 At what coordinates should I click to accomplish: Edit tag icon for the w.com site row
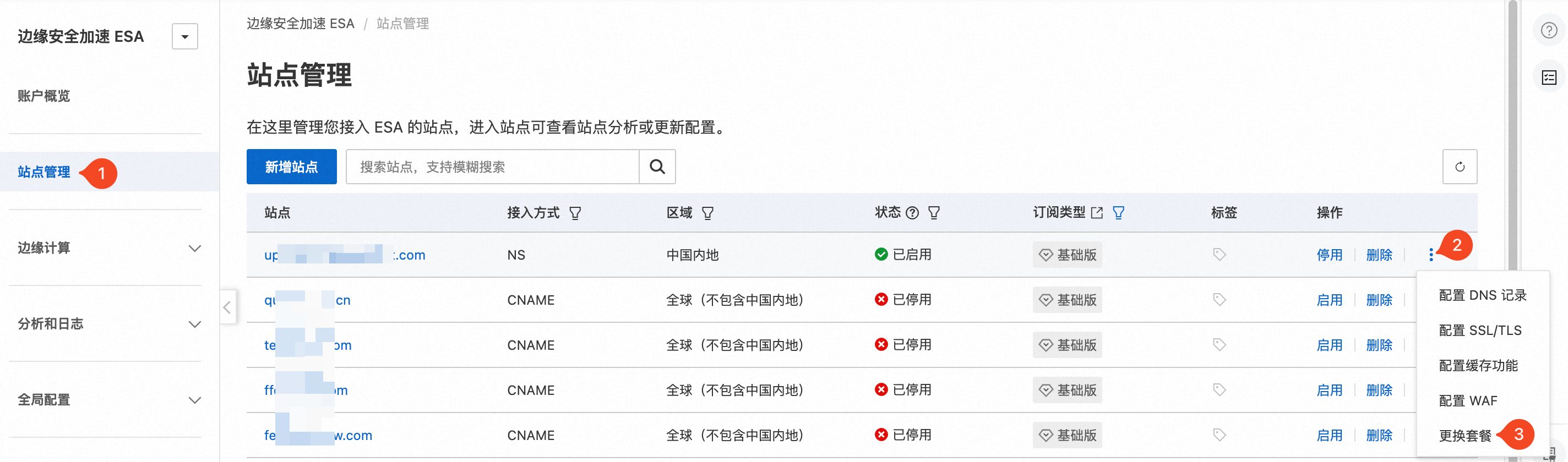(x=1219, y=435)
